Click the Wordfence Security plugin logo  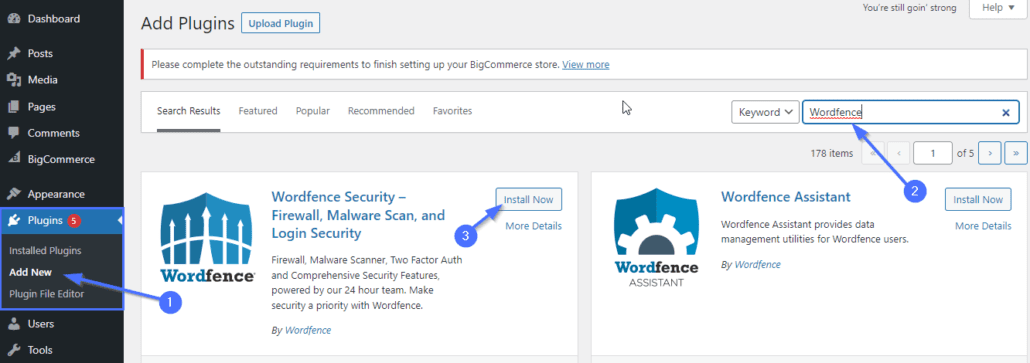(208, 237)
